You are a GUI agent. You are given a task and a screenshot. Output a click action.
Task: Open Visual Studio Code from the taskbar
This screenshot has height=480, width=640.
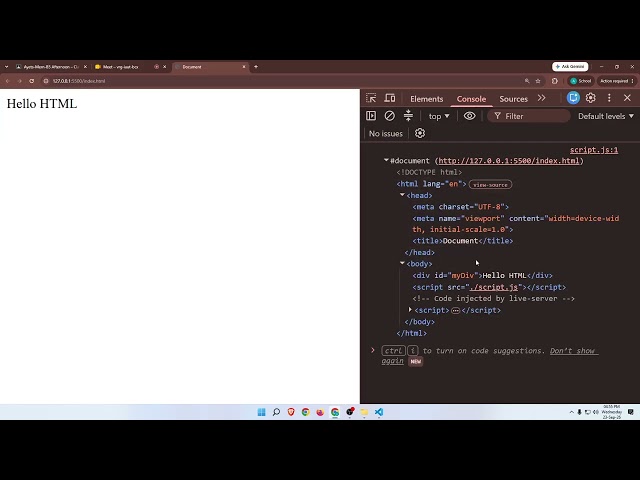[379, 412]
